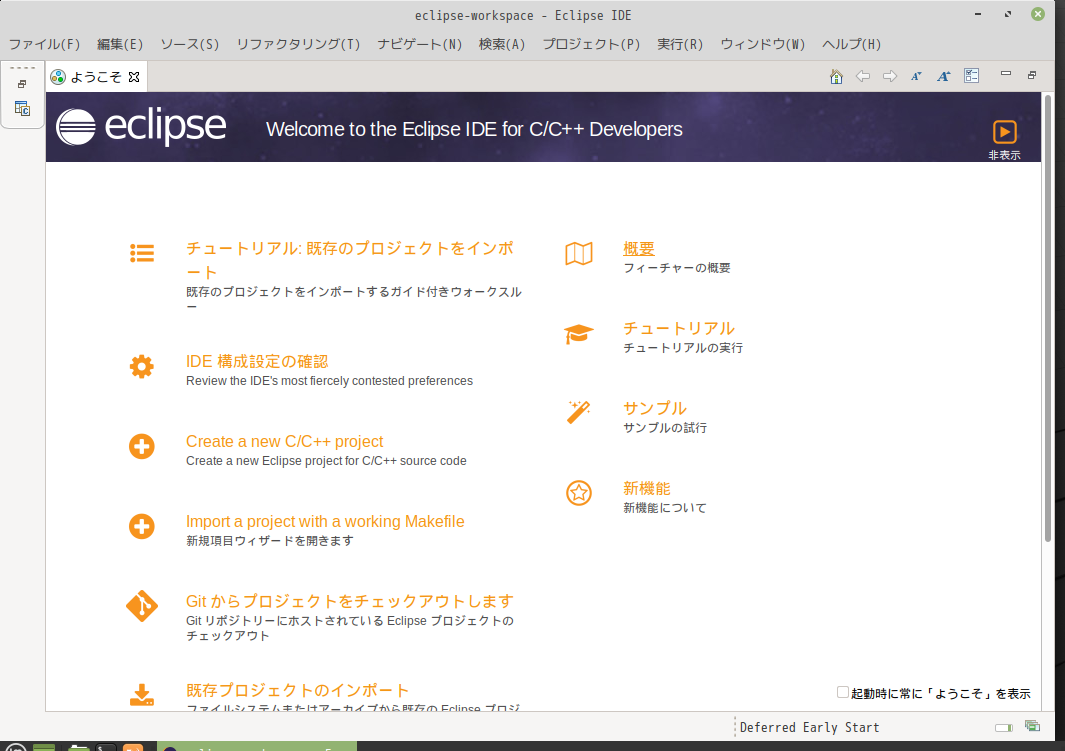Image resolution: width=1065 pixels, height=751 pixels.
Task: Click the magic wand icon for サンプル
Action: click(579, 412)
